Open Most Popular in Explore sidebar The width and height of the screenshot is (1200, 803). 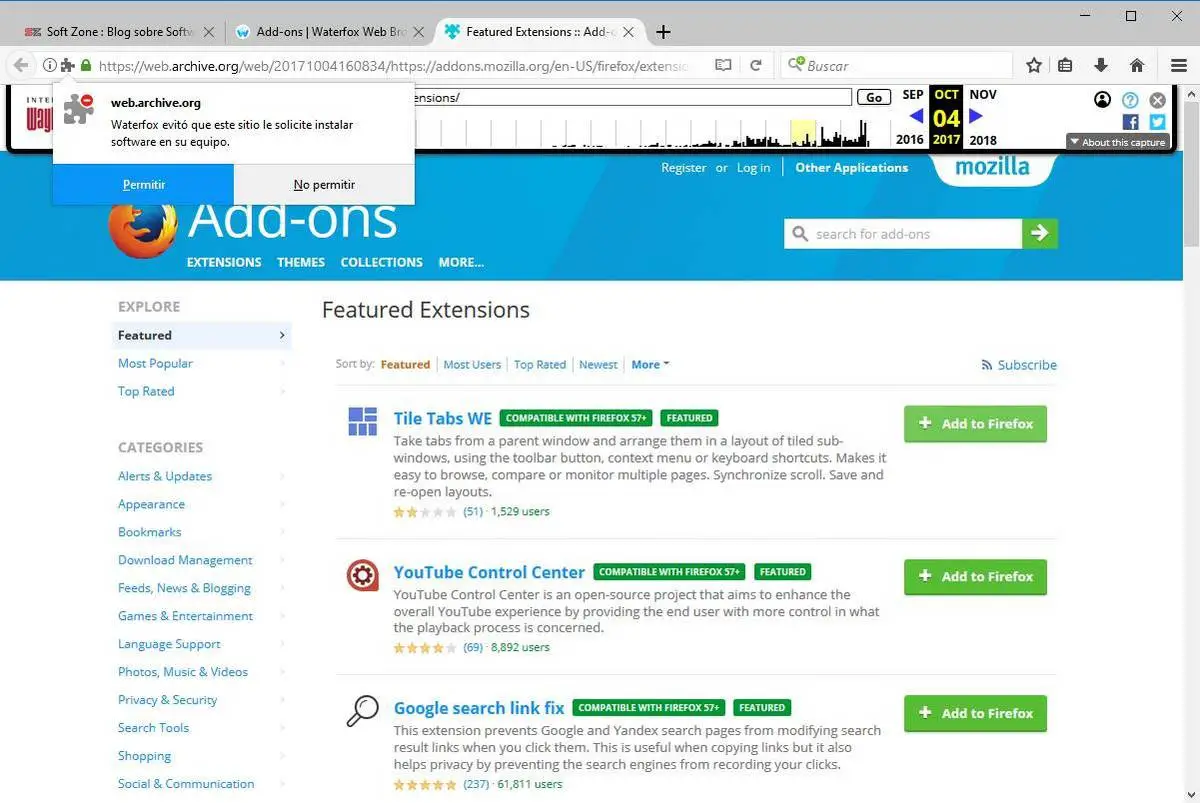(155, 364)
